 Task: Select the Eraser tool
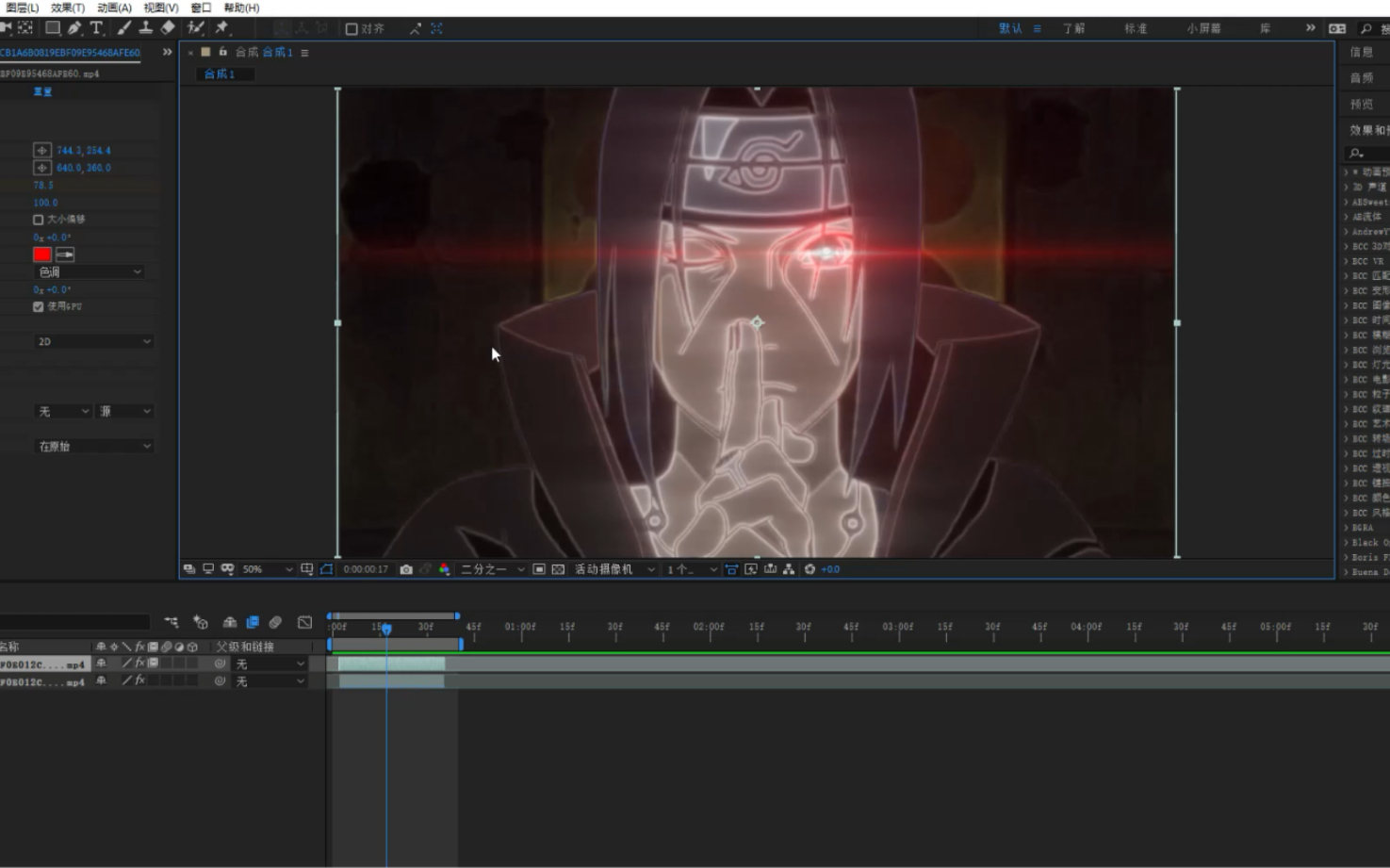click(168, 28)
